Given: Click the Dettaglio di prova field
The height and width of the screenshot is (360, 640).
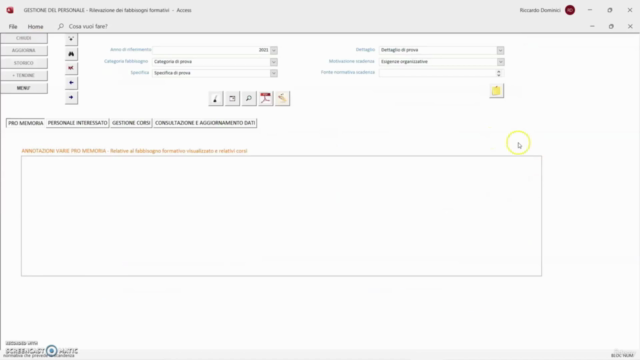Looking at the screenshot, I should [438, 50].
